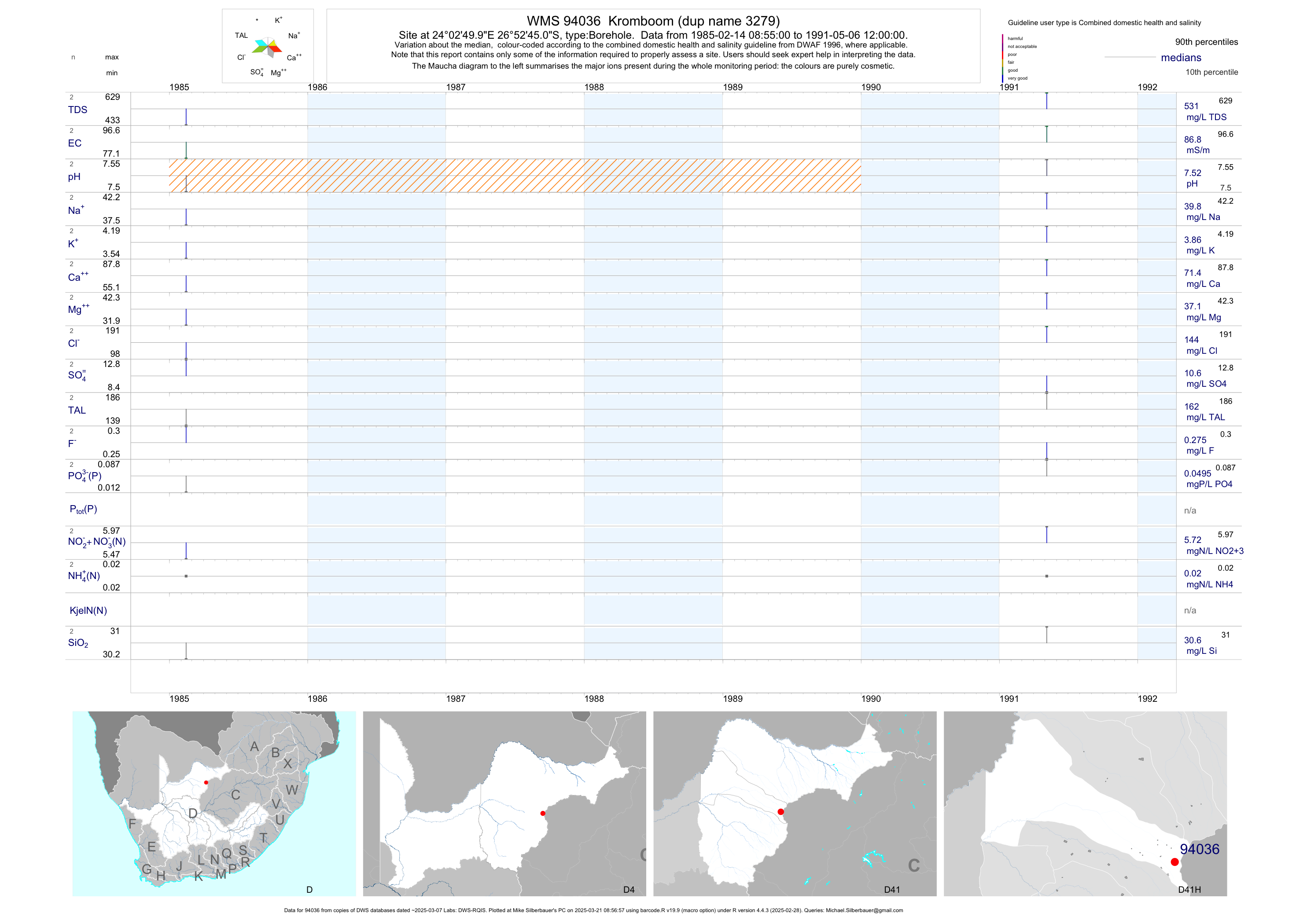Click the guideline colour legend bar

(1002, 58)
